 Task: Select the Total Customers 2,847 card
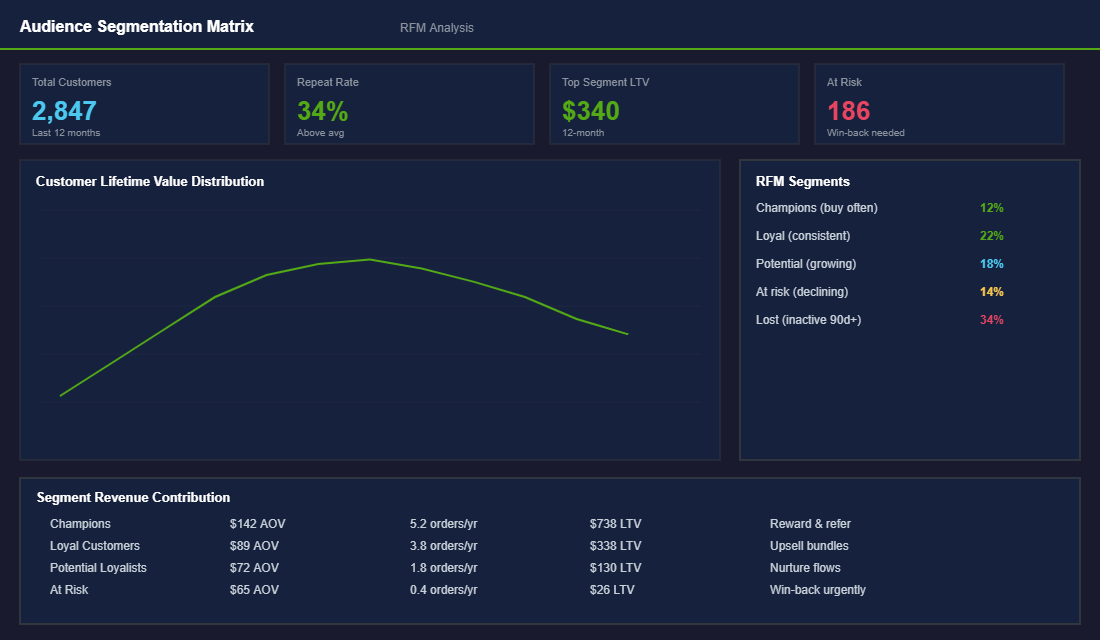coord(144,104)
